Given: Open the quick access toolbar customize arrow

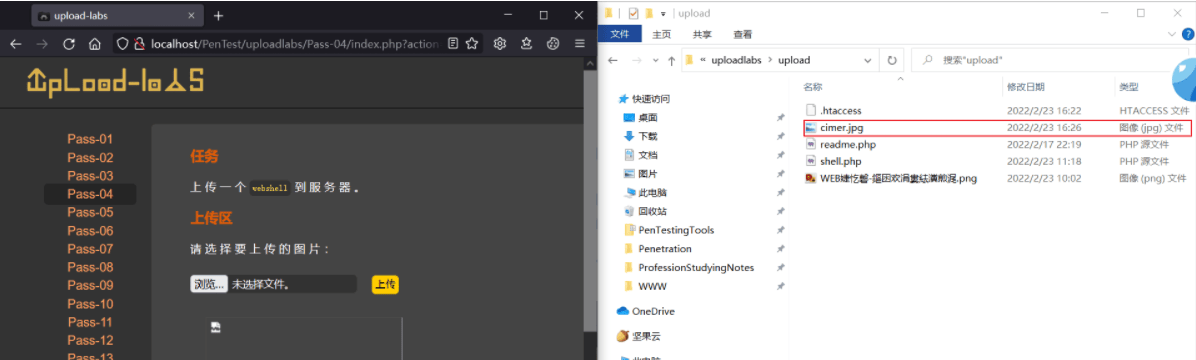Looking at the screenshot, I should click(664, 13).
